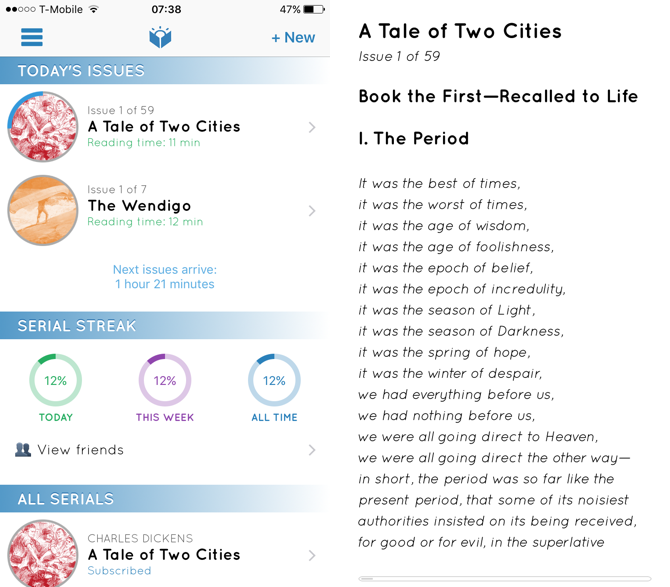The width and height of the screenshot is (670, 587).
Task: Select the All Time streak ring
Action: (274, 381)
